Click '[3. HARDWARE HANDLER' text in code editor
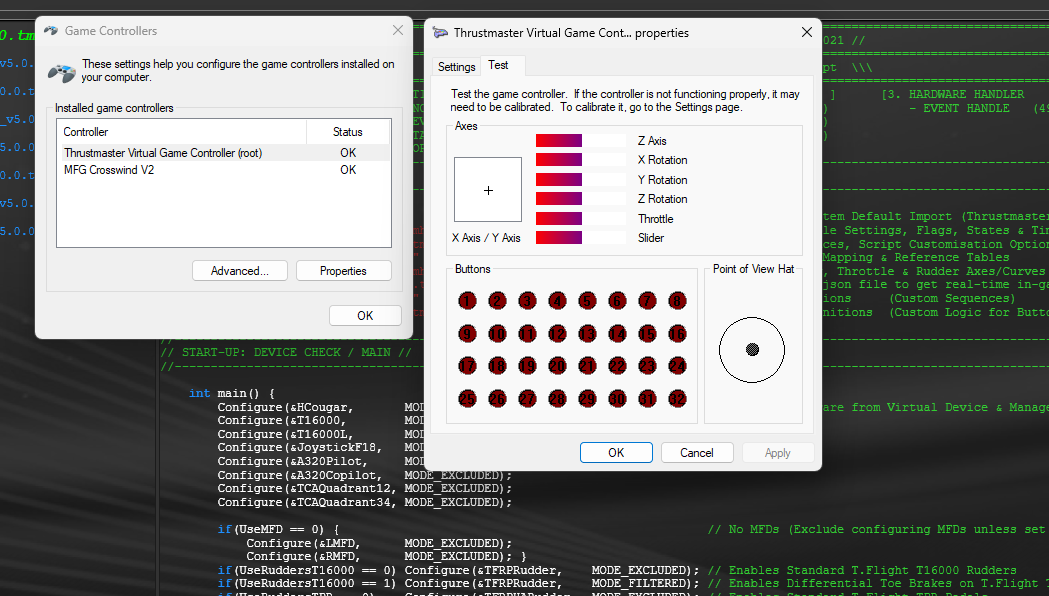 point(953,94)
